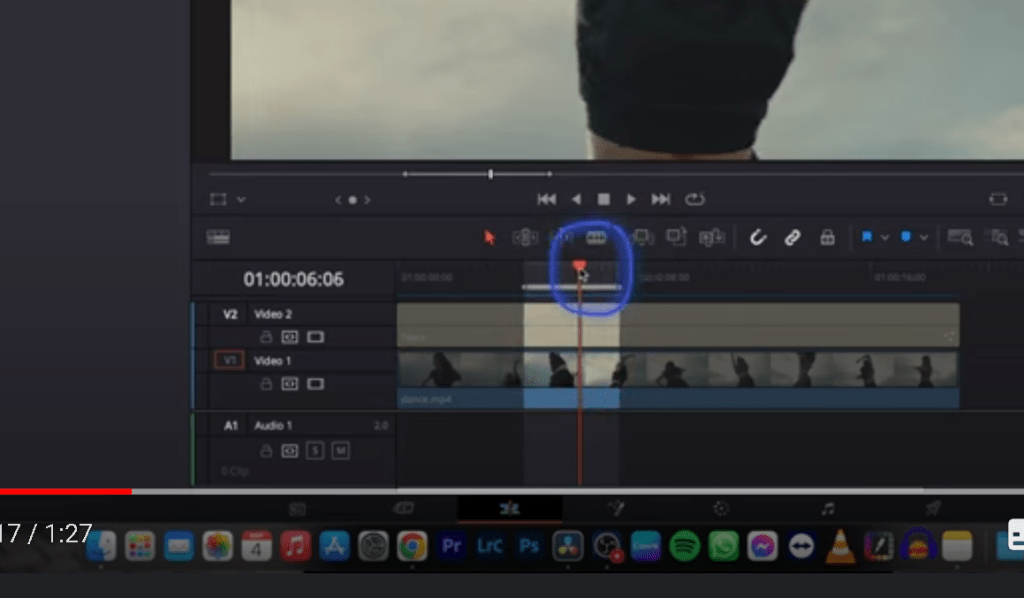The height and width of the screenshot is (598, 1024).
Task: Toggle Loop playback button
Action: (x=695, y=198)
